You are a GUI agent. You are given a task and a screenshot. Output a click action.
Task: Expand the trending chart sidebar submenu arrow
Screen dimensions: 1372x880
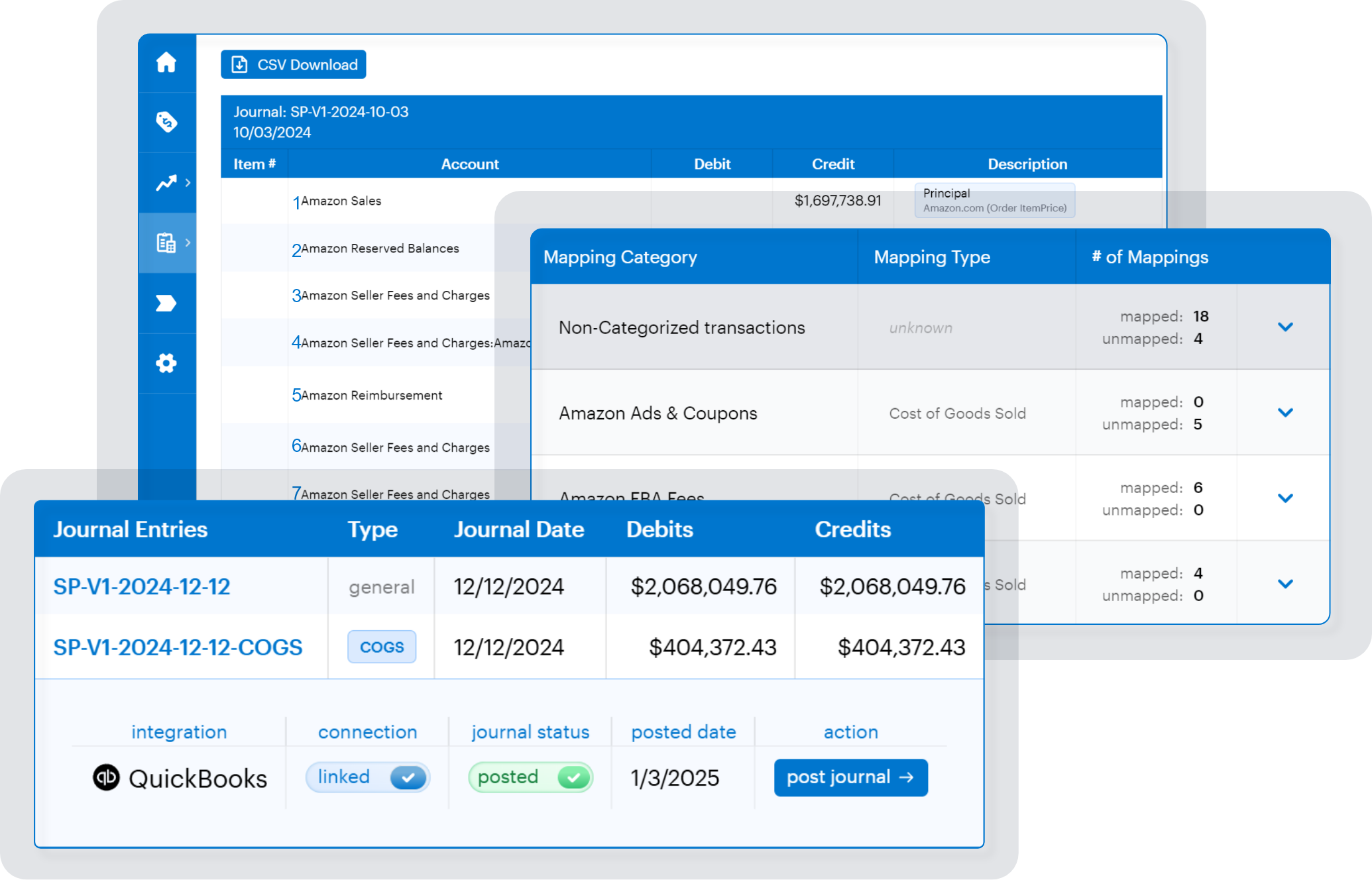(188, 182)
